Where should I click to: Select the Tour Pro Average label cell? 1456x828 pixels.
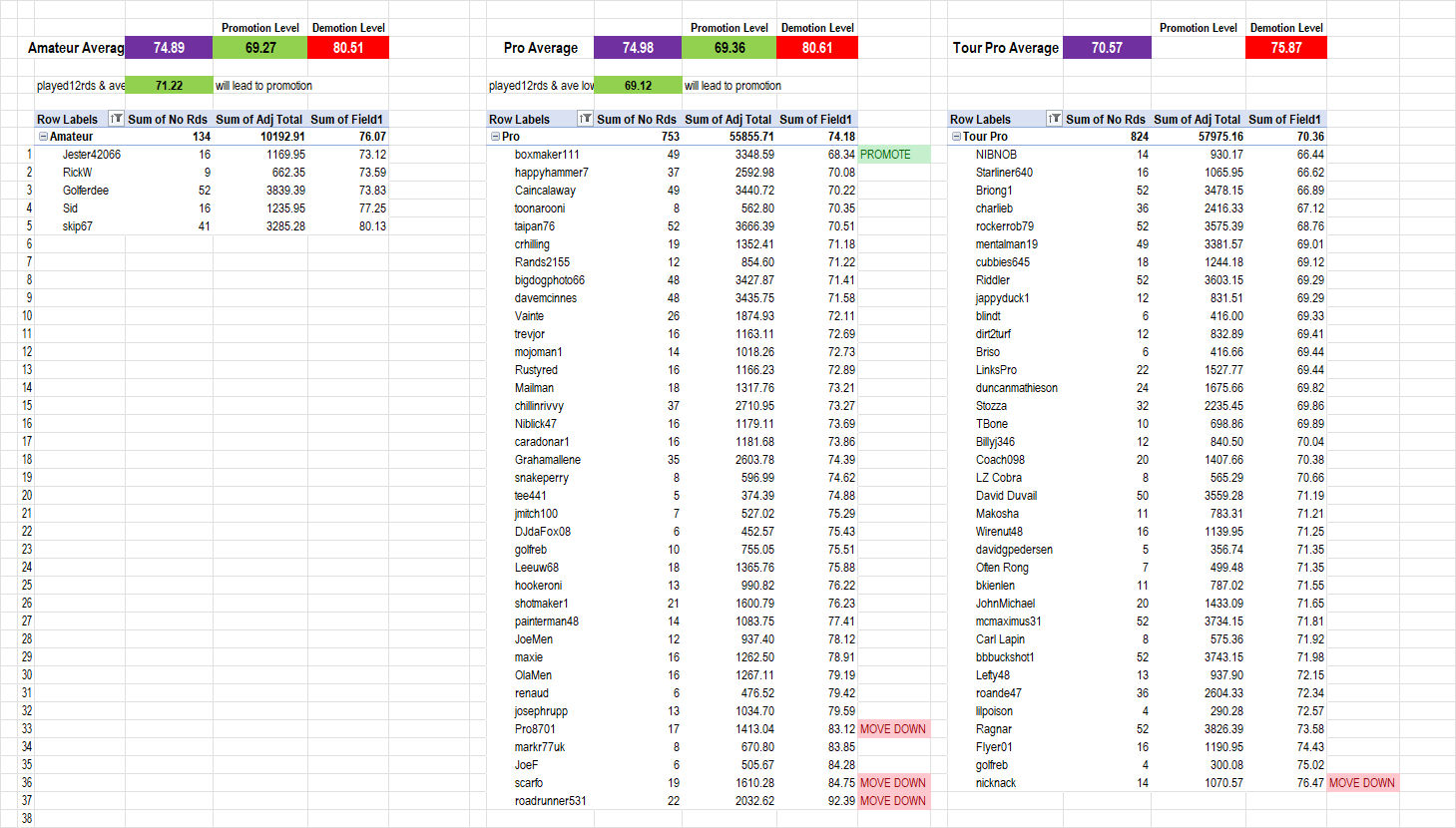click(x=1005, y=48)
